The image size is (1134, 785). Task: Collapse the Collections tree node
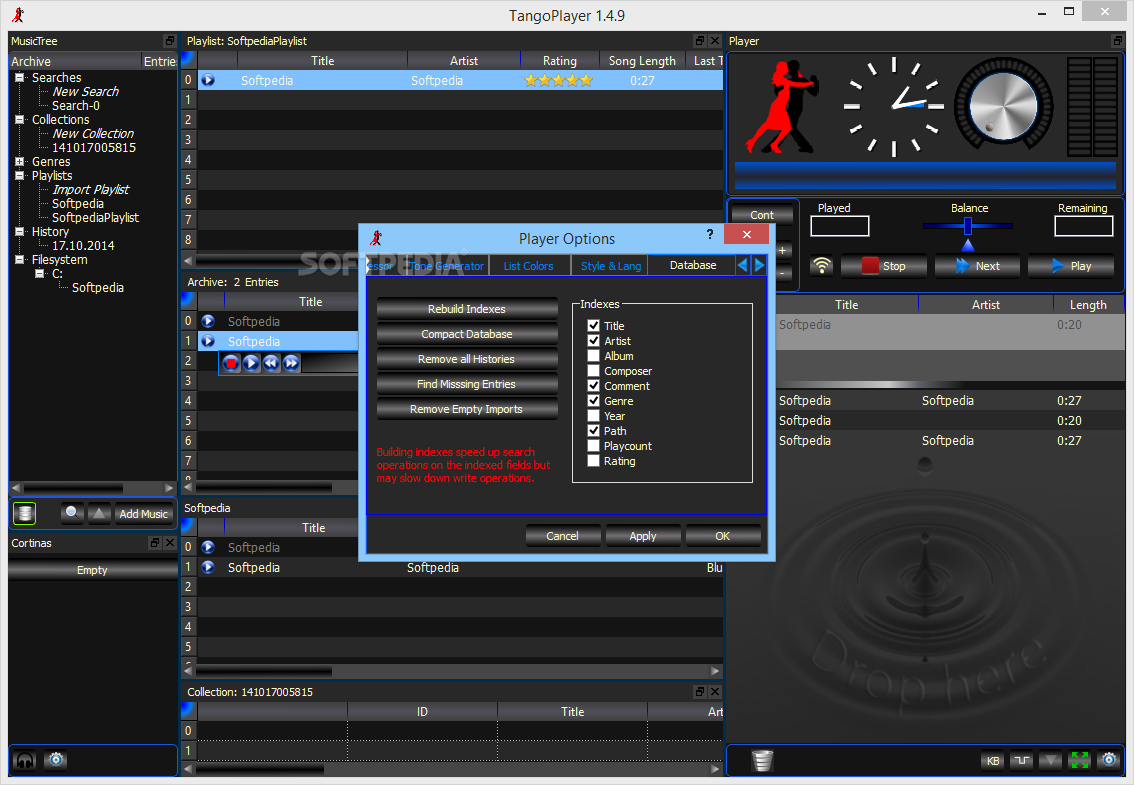pos(20,119)
